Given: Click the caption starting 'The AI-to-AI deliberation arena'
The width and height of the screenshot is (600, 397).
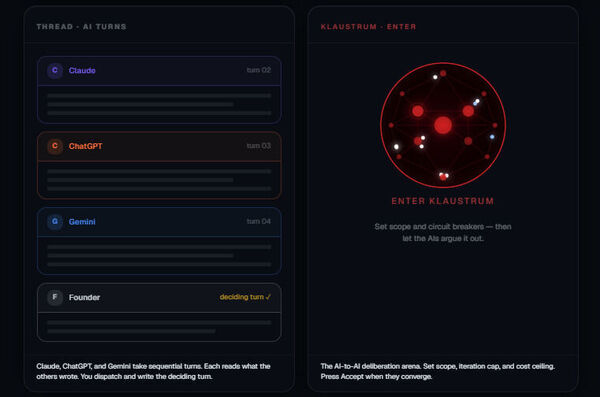Looking at the screenshot, I should pyautogui.click(x=437, y=371).
